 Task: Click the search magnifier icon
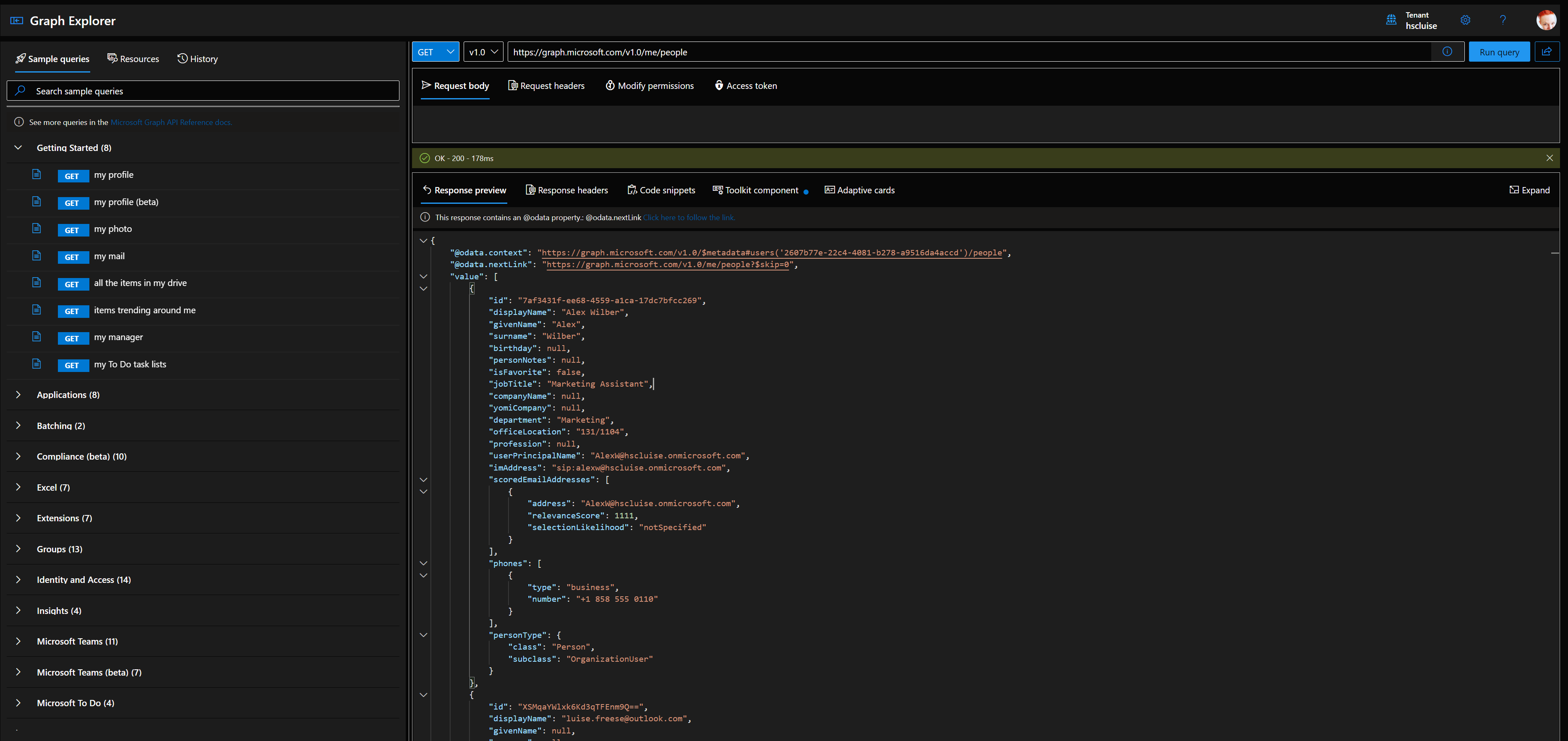coord(20,91)
